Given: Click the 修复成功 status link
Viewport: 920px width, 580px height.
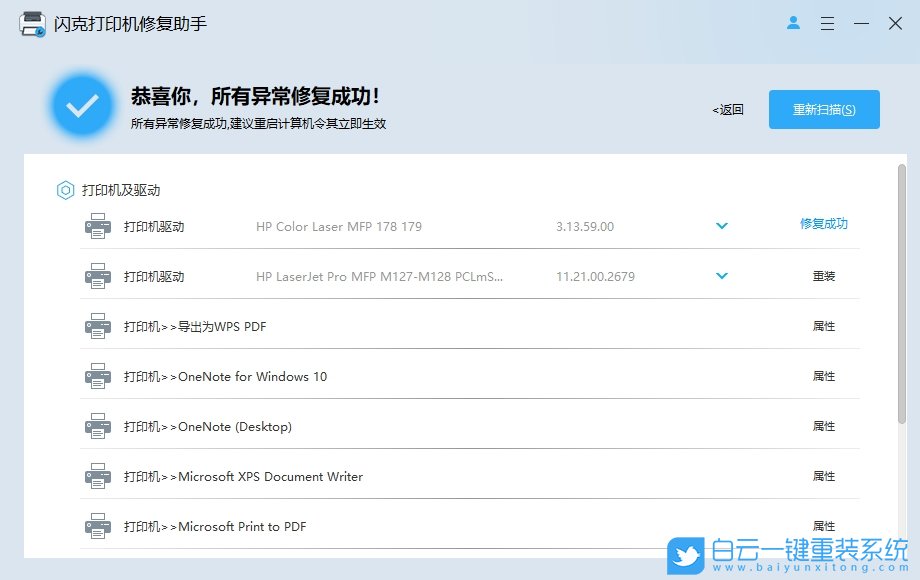Looking at the screenshot, I should coord(824,226).
